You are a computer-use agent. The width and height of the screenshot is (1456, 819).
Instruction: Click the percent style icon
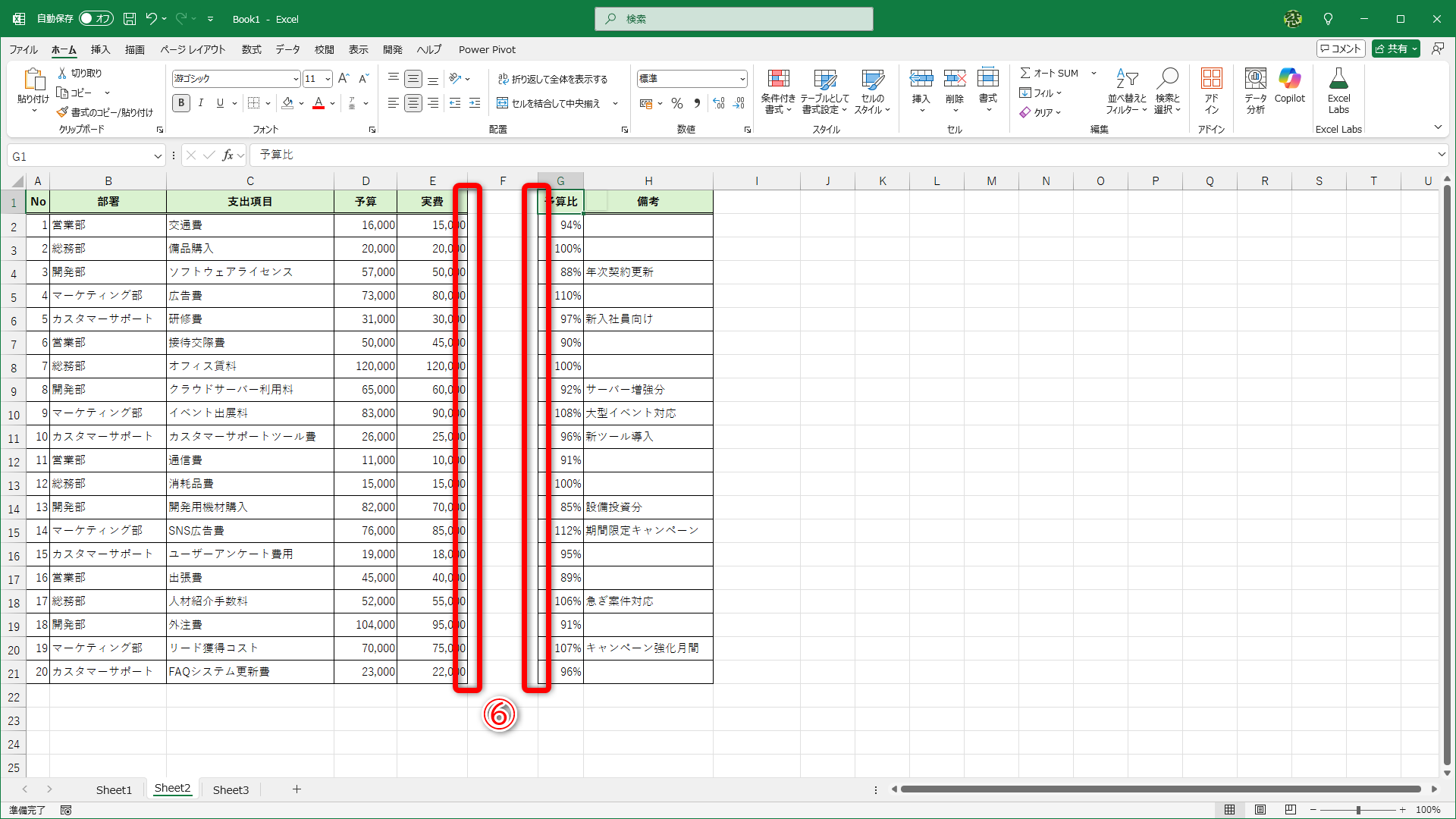[x=677, y=104]
